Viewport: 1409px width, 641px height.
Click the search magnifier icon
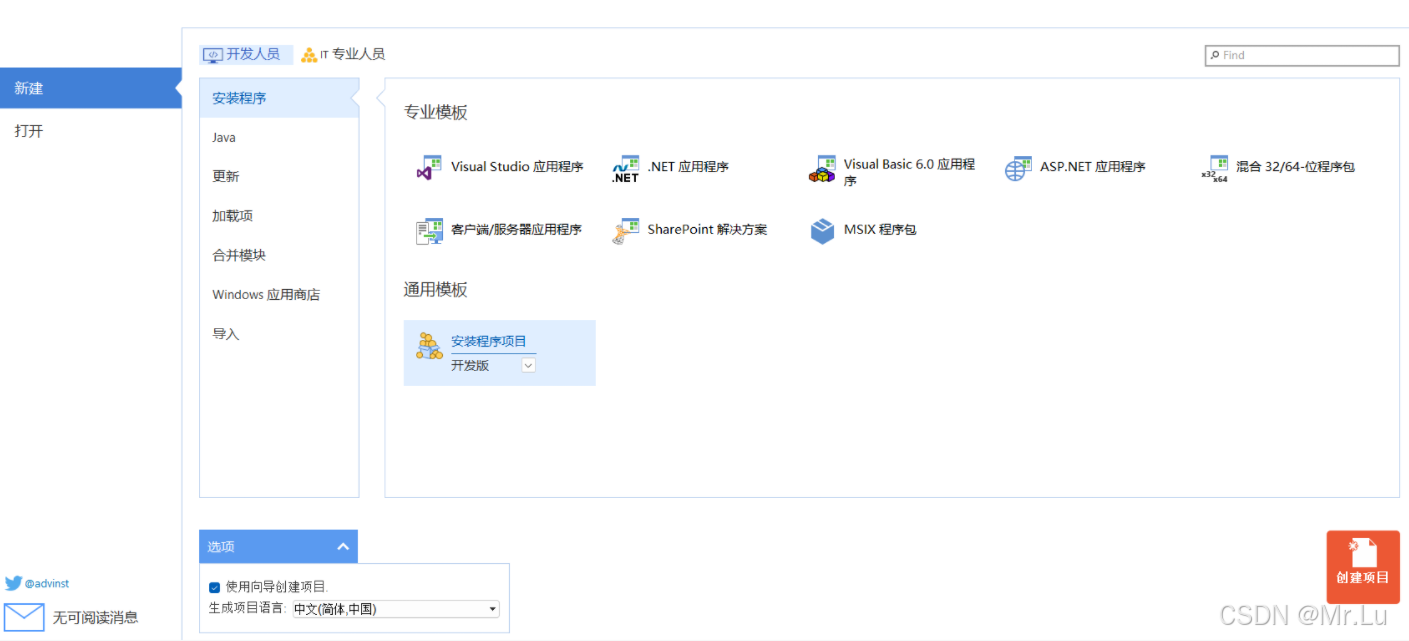pyautogui.click(x=1215, y=55)
